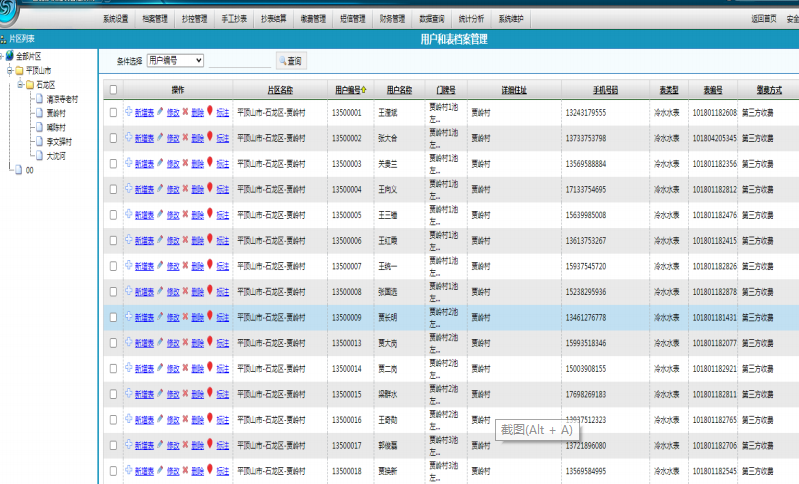The image size is (799, 484).
Task: Click the pencil edit icon for user 13500003
Action: click(160, 163)
